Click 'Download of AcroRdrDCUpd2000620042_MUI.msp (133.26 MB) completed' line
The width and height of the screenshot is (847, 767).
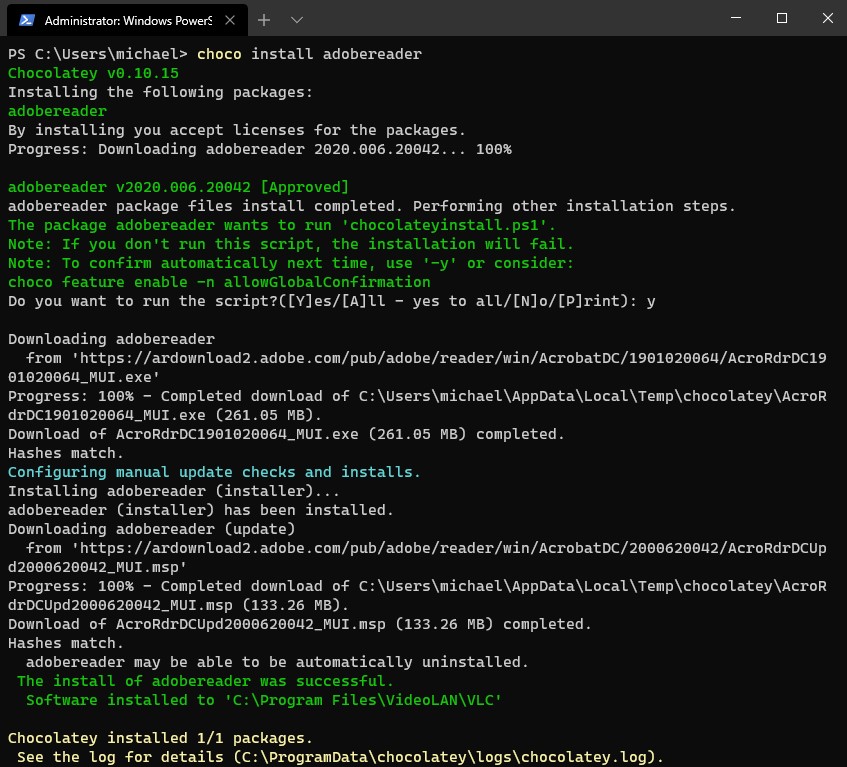click(x=300, y=624)
